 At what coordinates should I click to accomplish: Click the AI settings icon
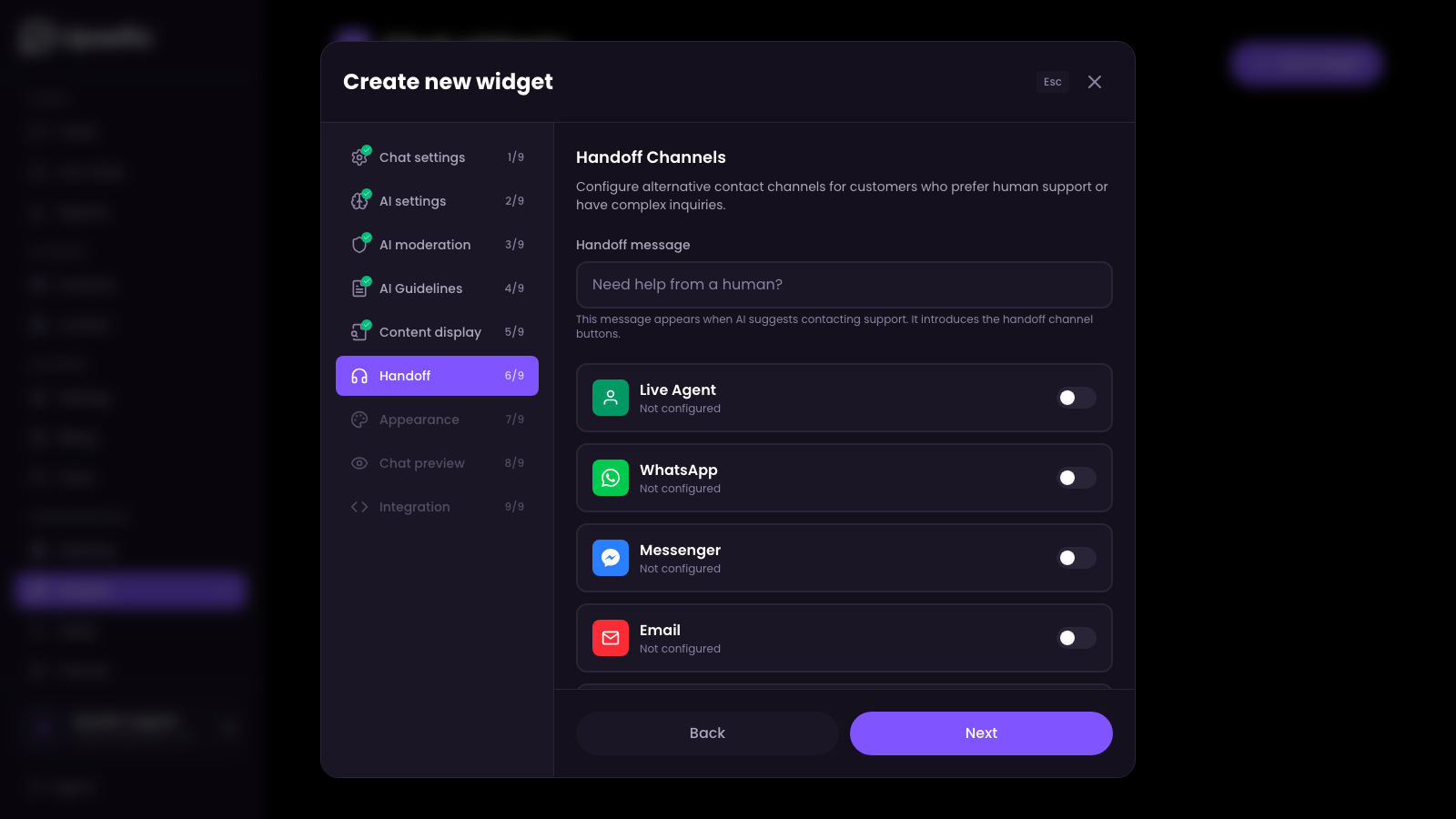click(359, 200)
